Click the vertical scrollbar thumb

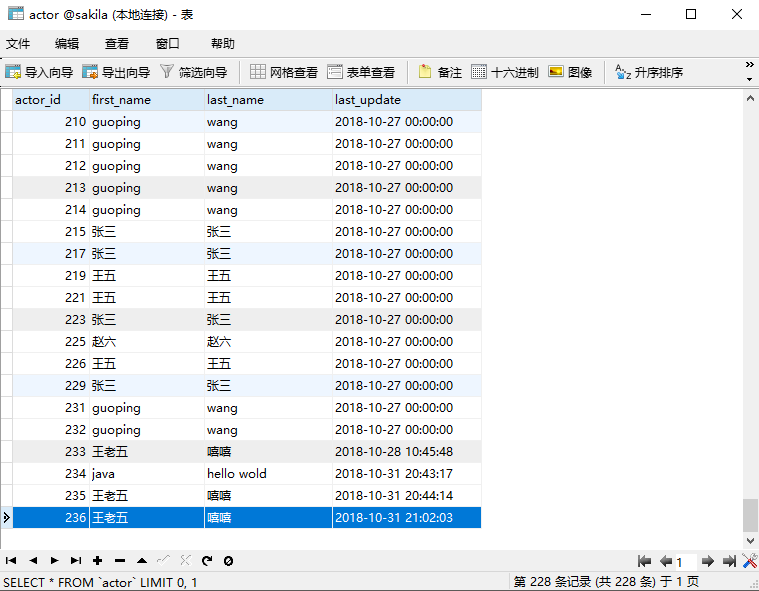click(x=750, y=515)
